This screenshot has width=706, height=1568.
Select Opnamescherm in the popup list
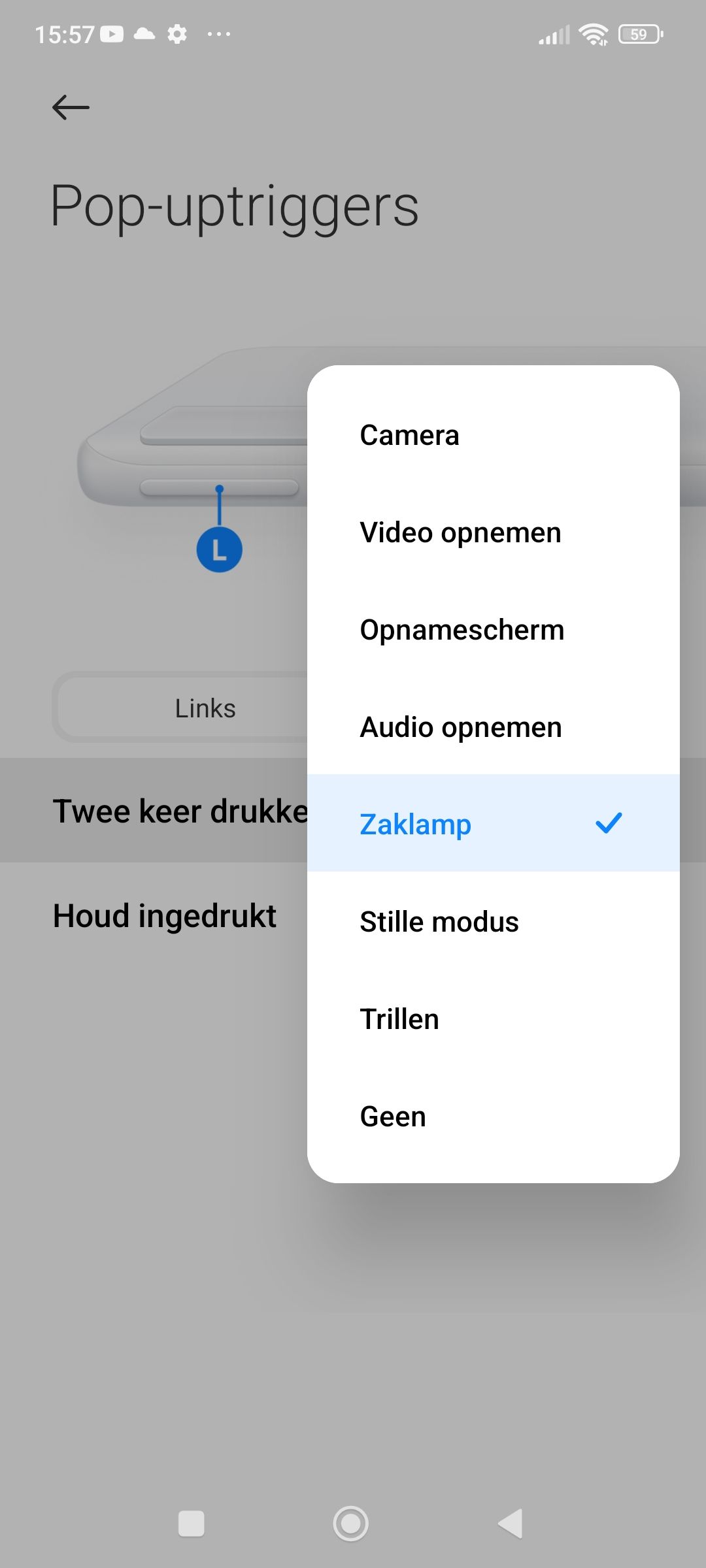coord(494,629)
